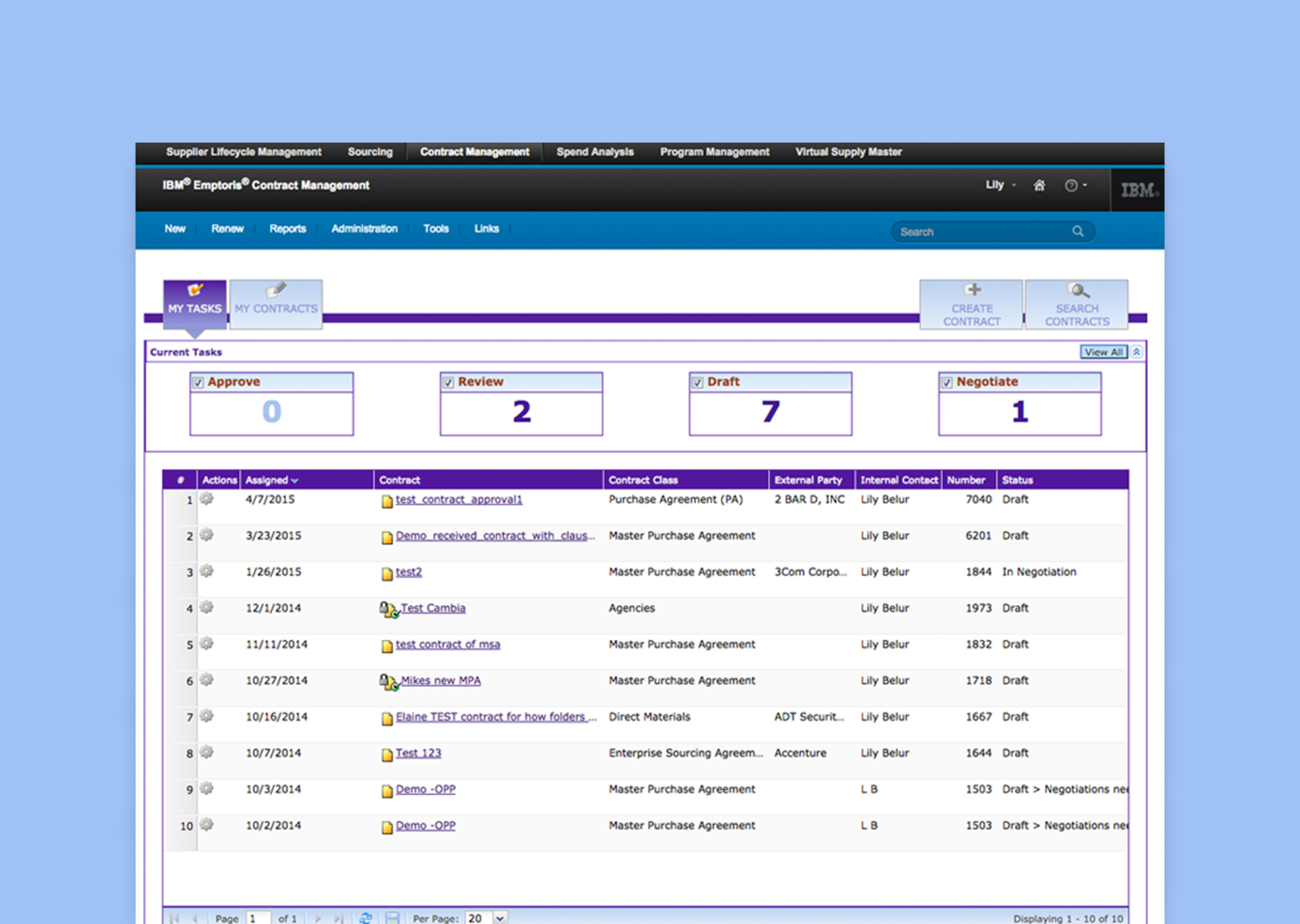This screenshot has width=1300, height=924.
Task: Collapse the Current Tasks panel
Action: (1136, 351)
